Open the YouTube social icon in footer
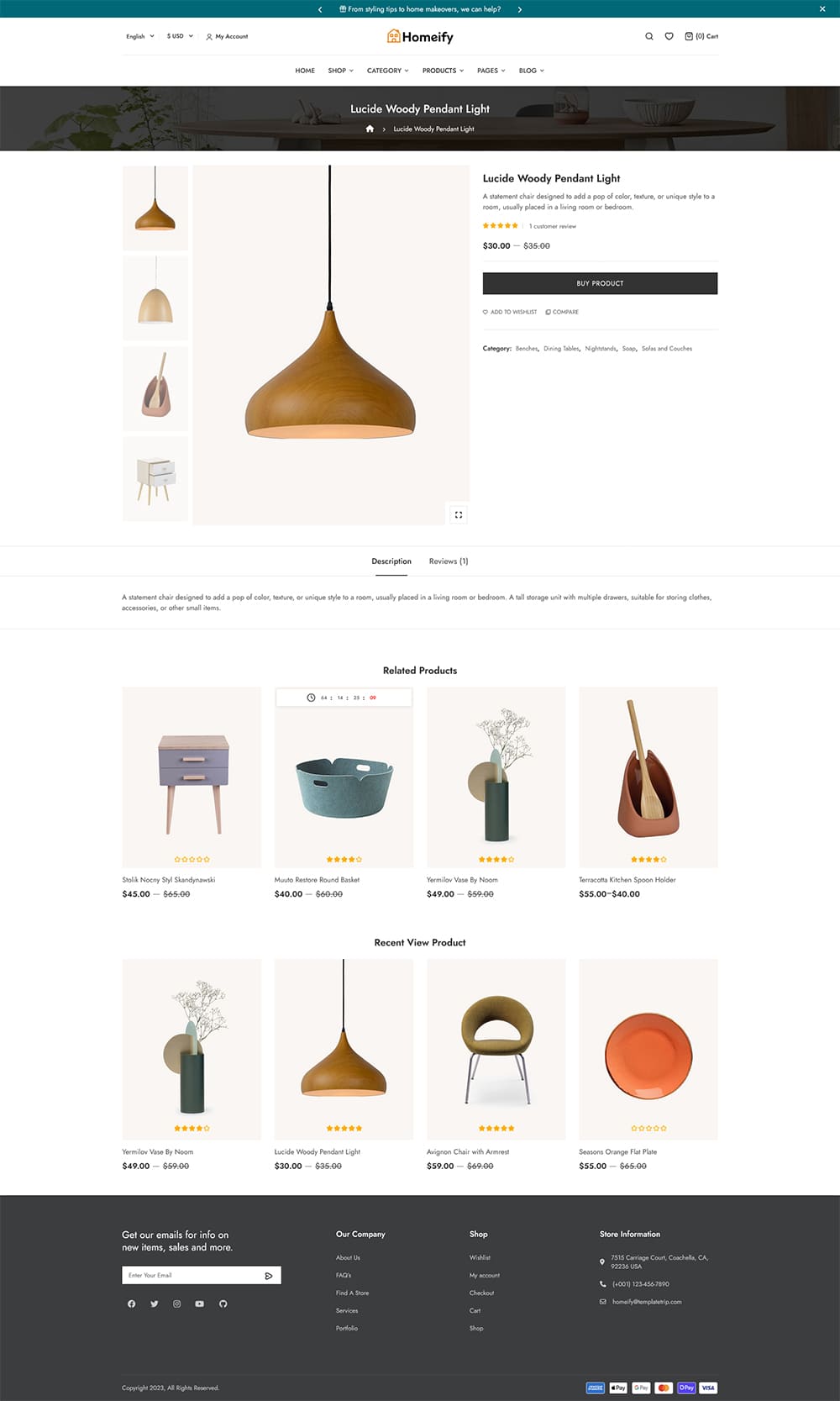Viewport: 840px width, 1401px height. 200,1304
